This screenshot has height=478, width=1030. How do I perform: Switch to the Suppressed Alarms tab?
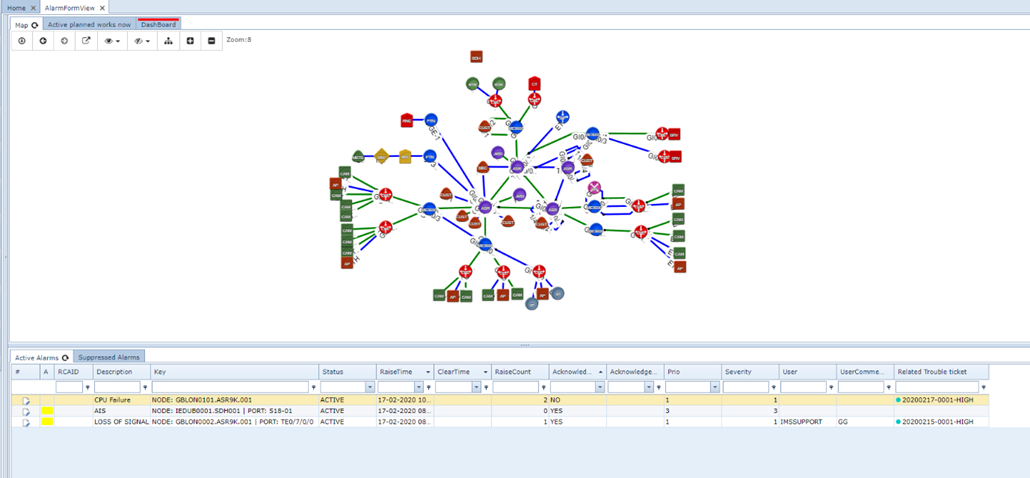click(110, 357)
